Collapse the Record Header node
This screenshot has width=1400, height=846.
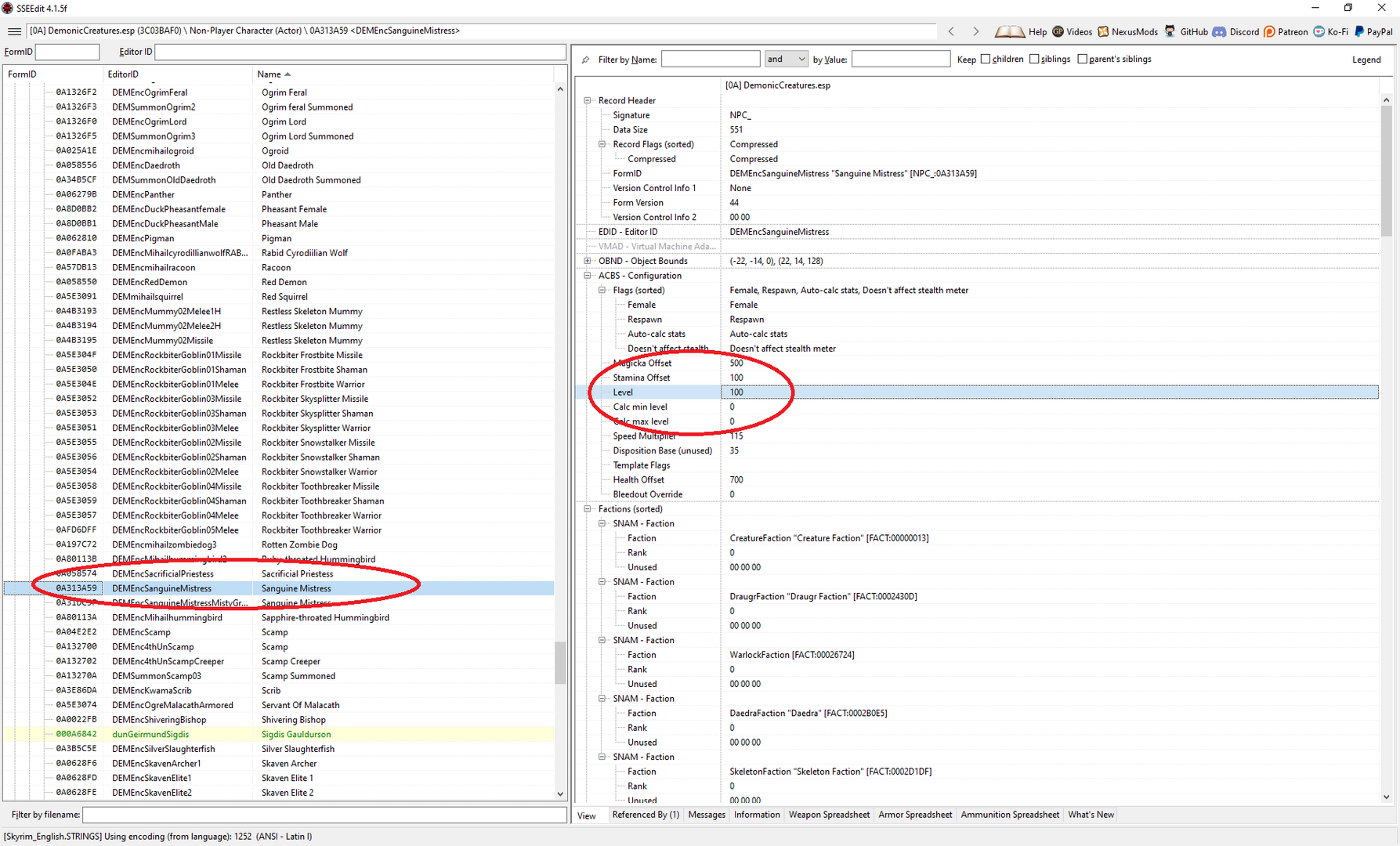[588, 100]
